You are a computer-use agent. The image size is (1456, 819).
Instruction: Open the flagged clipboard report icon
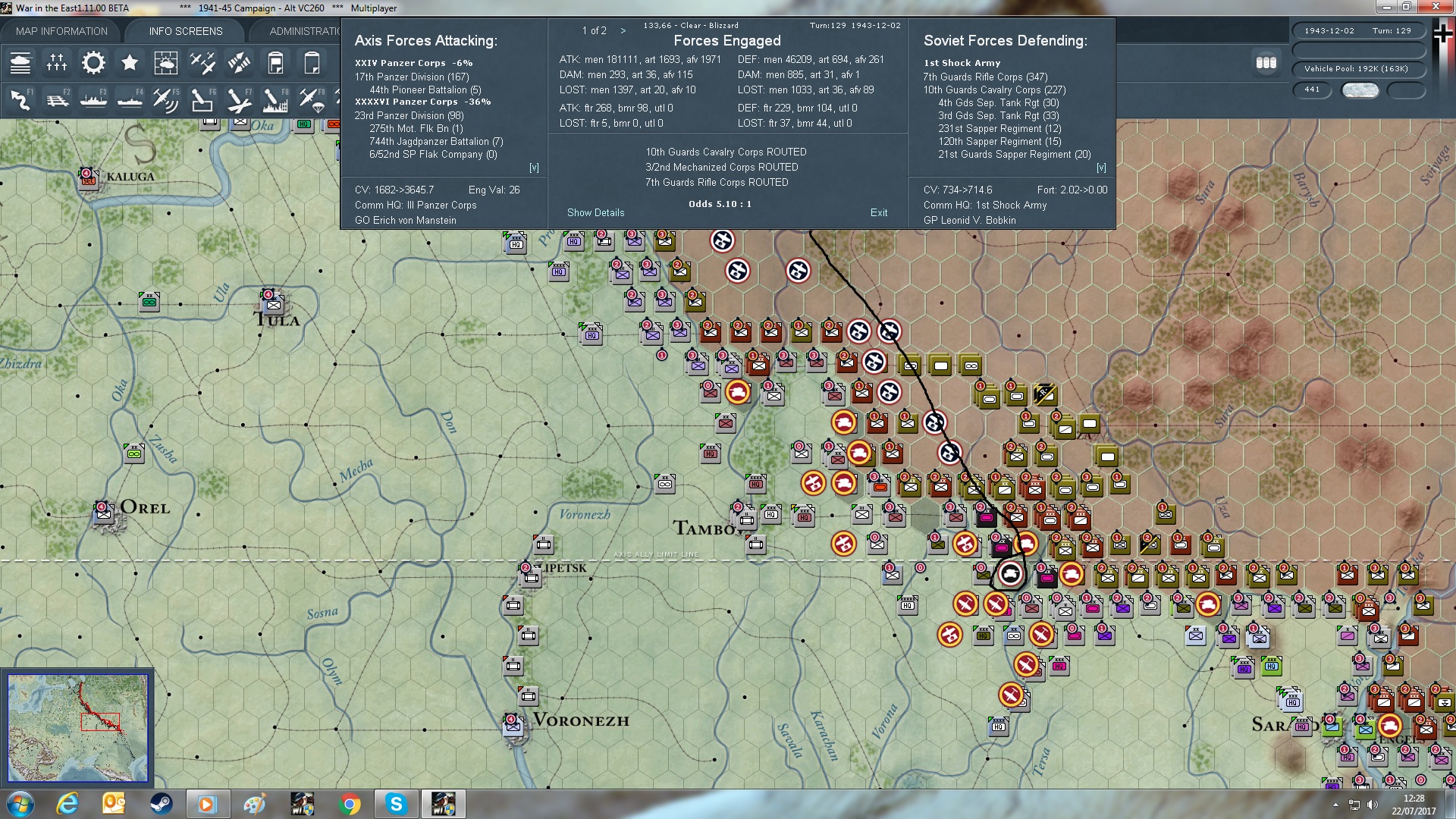pos(275,63)
